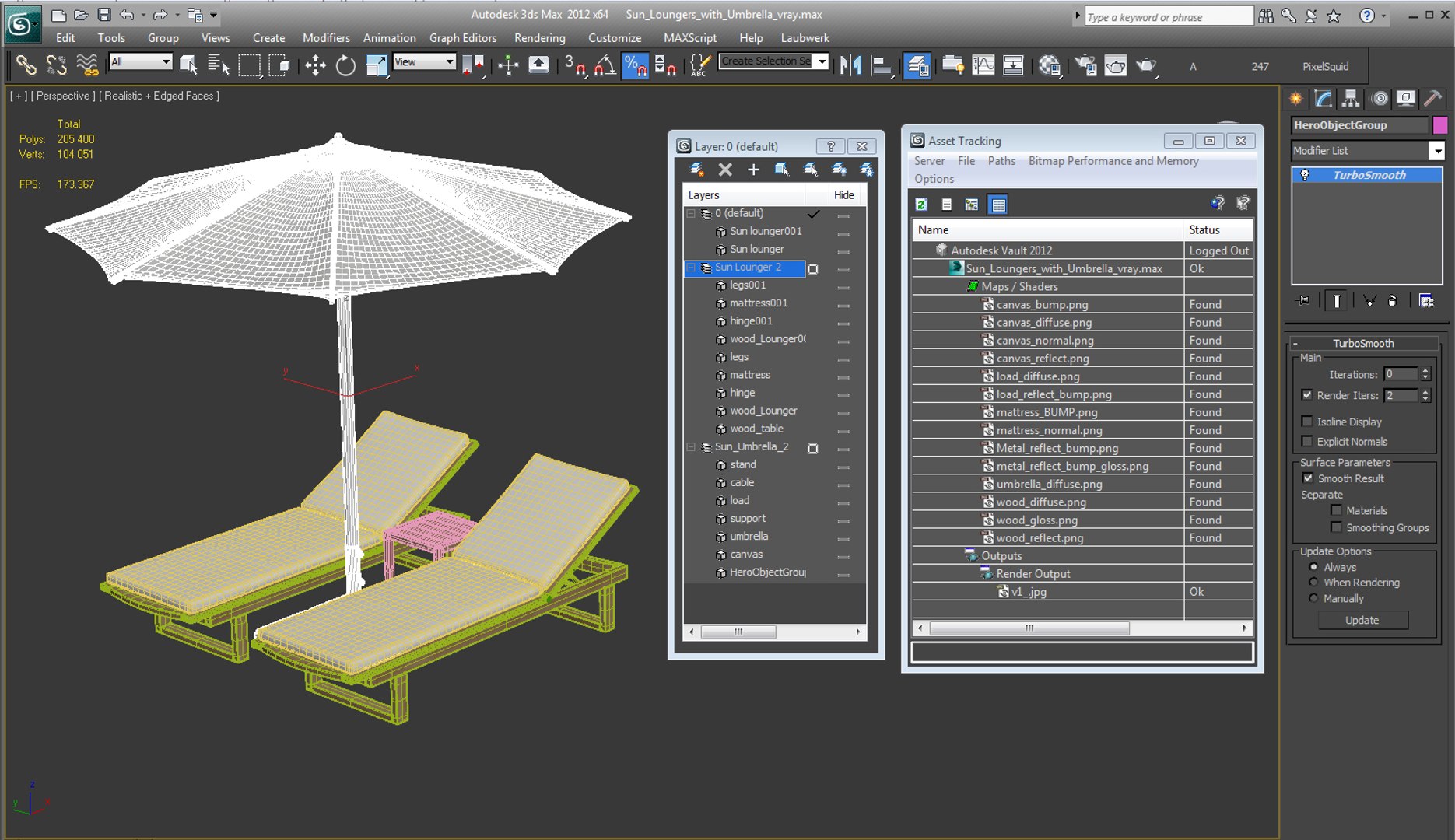Image resolution: width=1455 pixels, height=840 pixels.
Task: Open Paths menu in Asset Tracking
Action: [x=1001, y=161]
